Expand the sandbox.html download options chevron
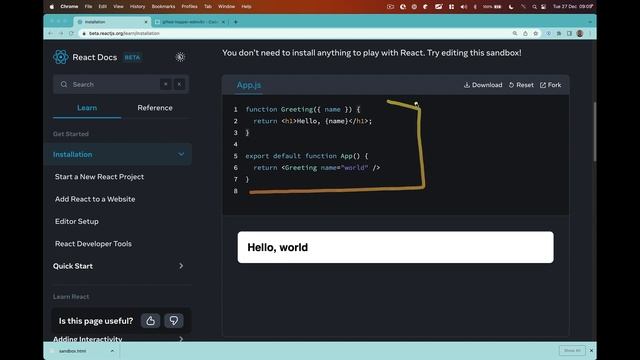640x360 pixels. point(112,351)
